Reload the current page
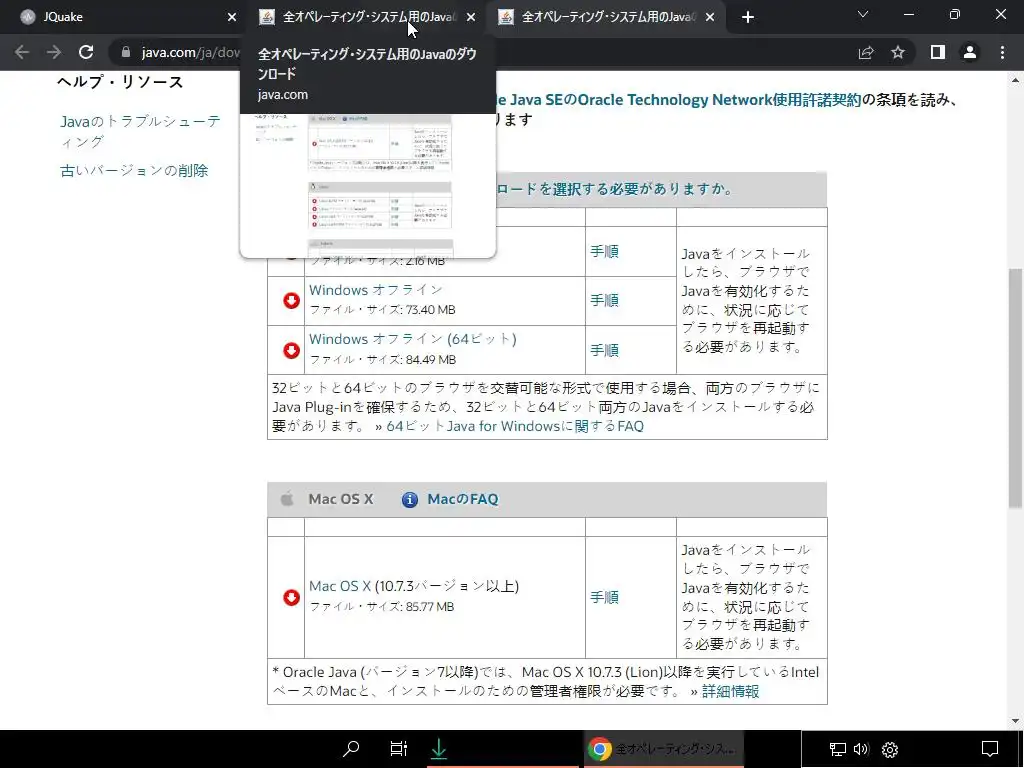1024x768 pixels. [86, 52]
